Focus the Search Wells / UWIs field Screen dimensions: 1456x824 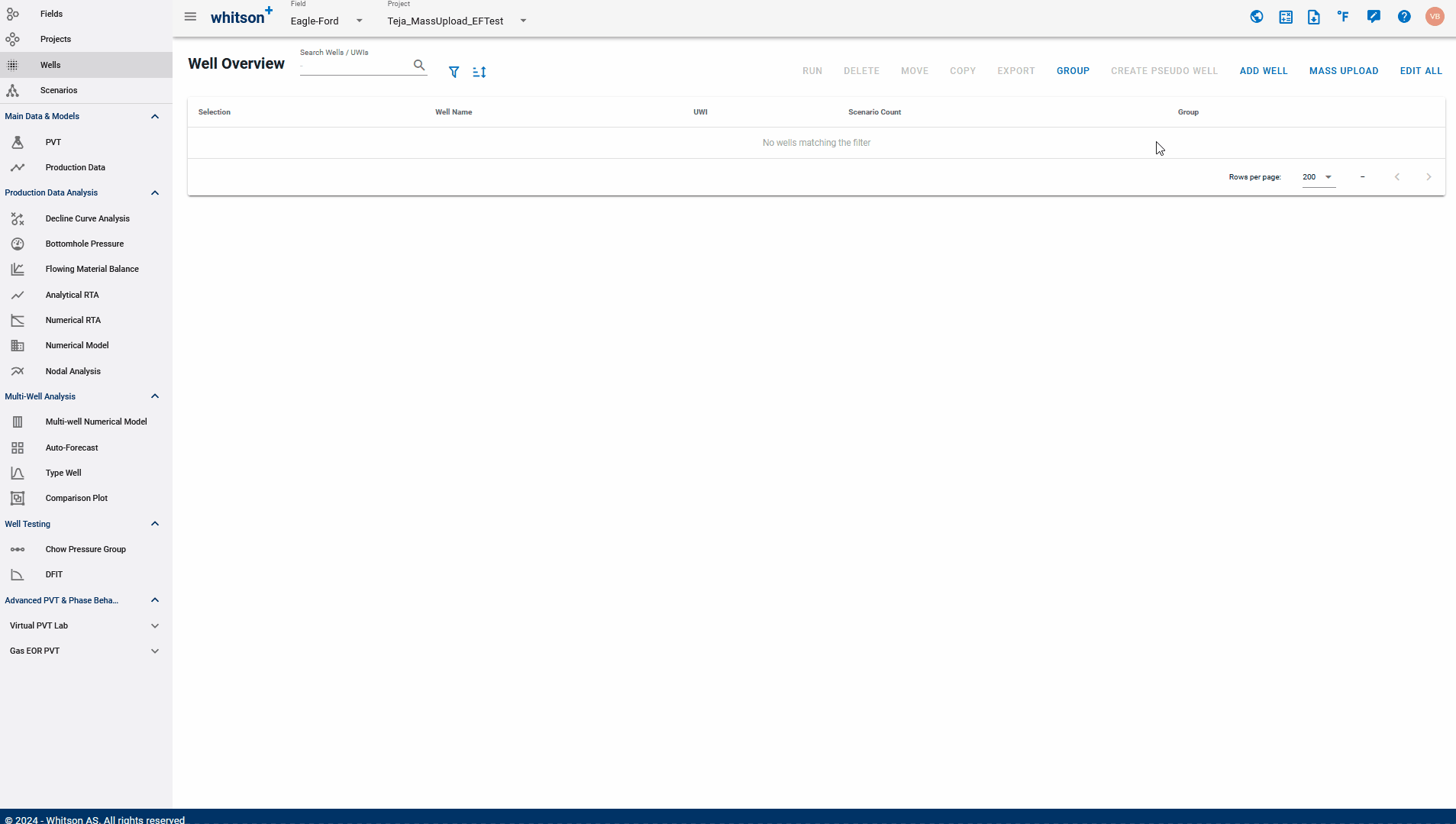[355, 66]
